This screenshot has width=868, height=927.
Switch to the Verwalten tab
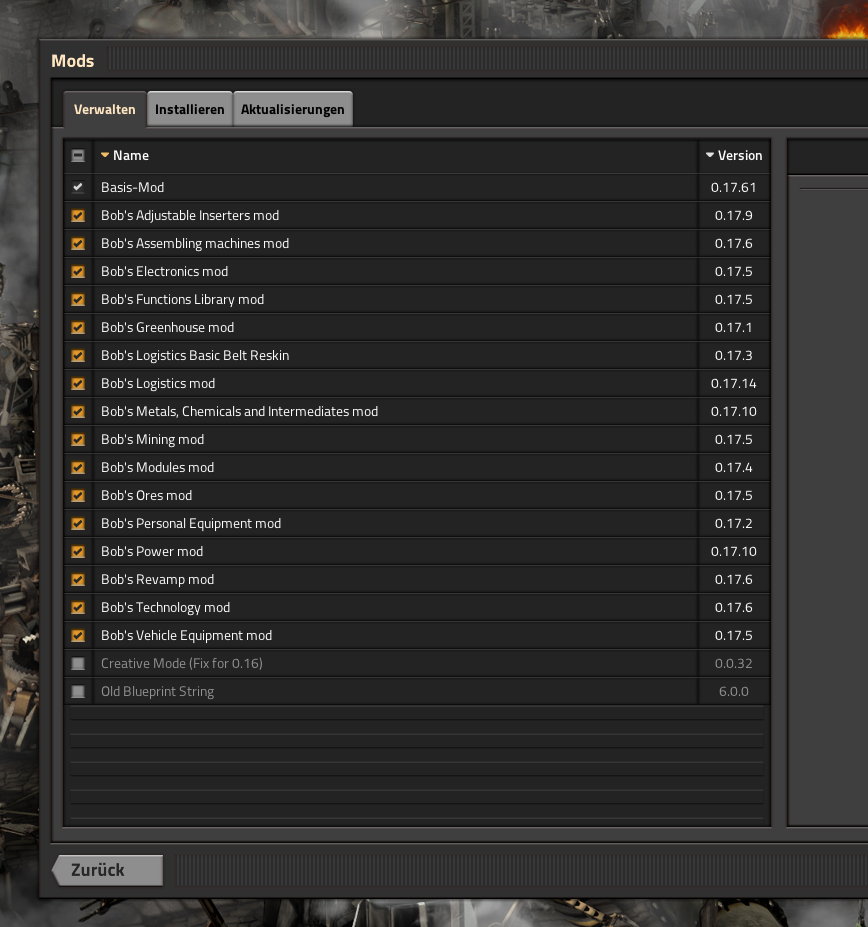click(105, 109)
